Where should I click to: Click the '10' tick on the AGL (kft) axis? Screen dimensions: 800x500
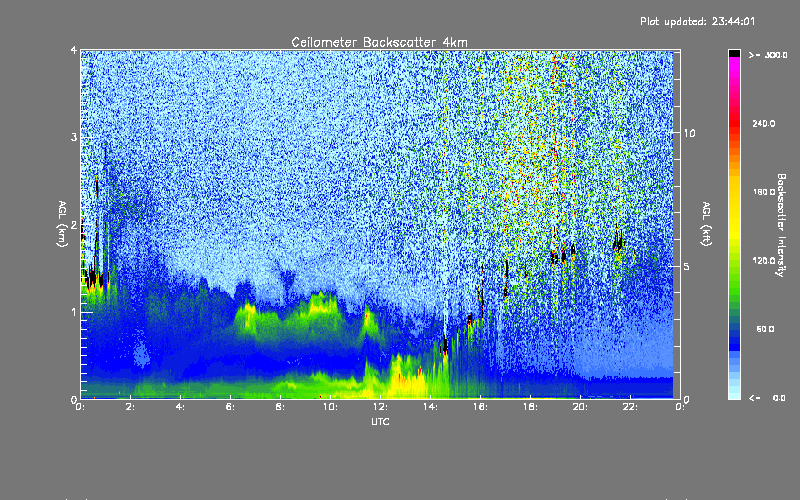point(689,134)
